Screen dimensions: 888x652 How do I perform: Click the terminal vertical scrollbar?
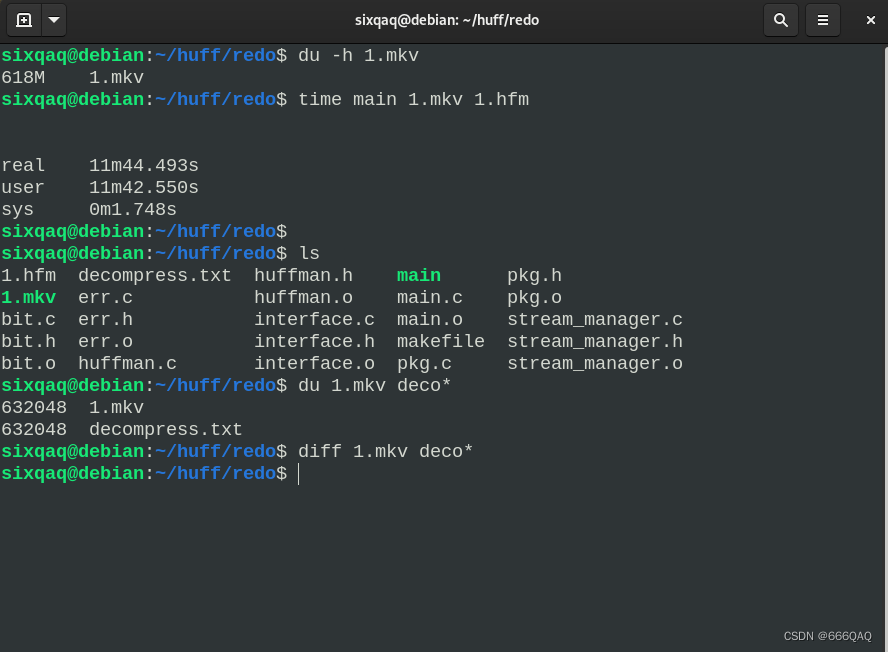click(x=885, y=348)
